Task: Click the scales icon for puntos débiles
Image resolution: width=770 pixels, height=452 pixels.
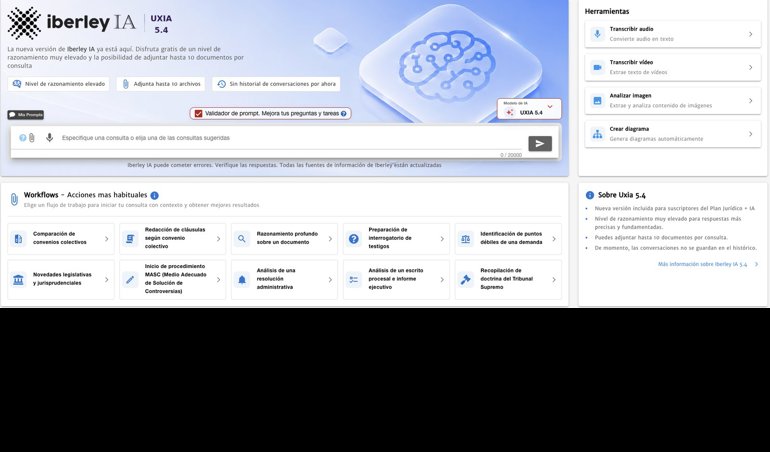Action: (466, 239)
